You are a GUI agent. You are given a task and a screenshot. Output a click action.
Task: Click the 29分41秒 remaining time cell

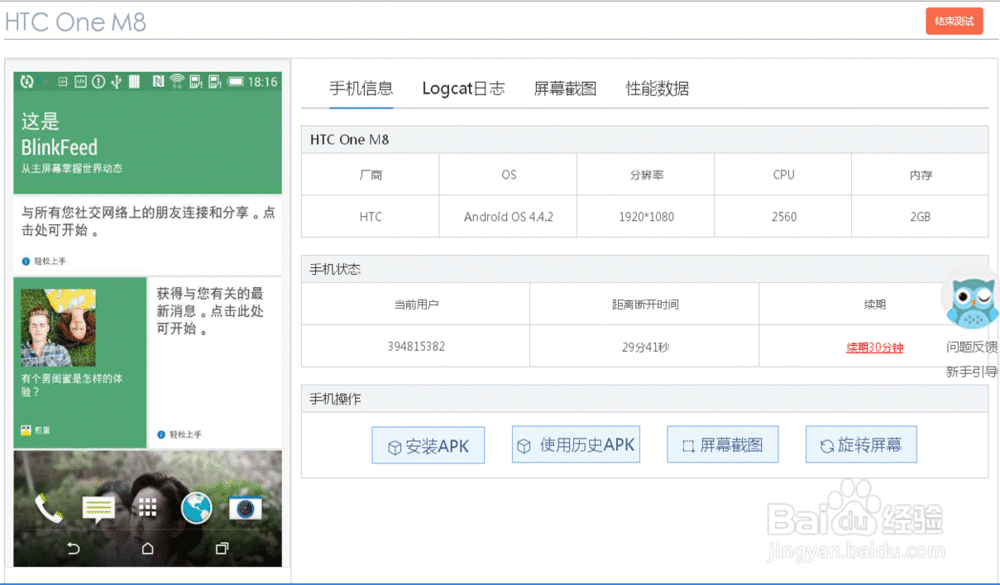pyautogui.click(x=645, y=347)
